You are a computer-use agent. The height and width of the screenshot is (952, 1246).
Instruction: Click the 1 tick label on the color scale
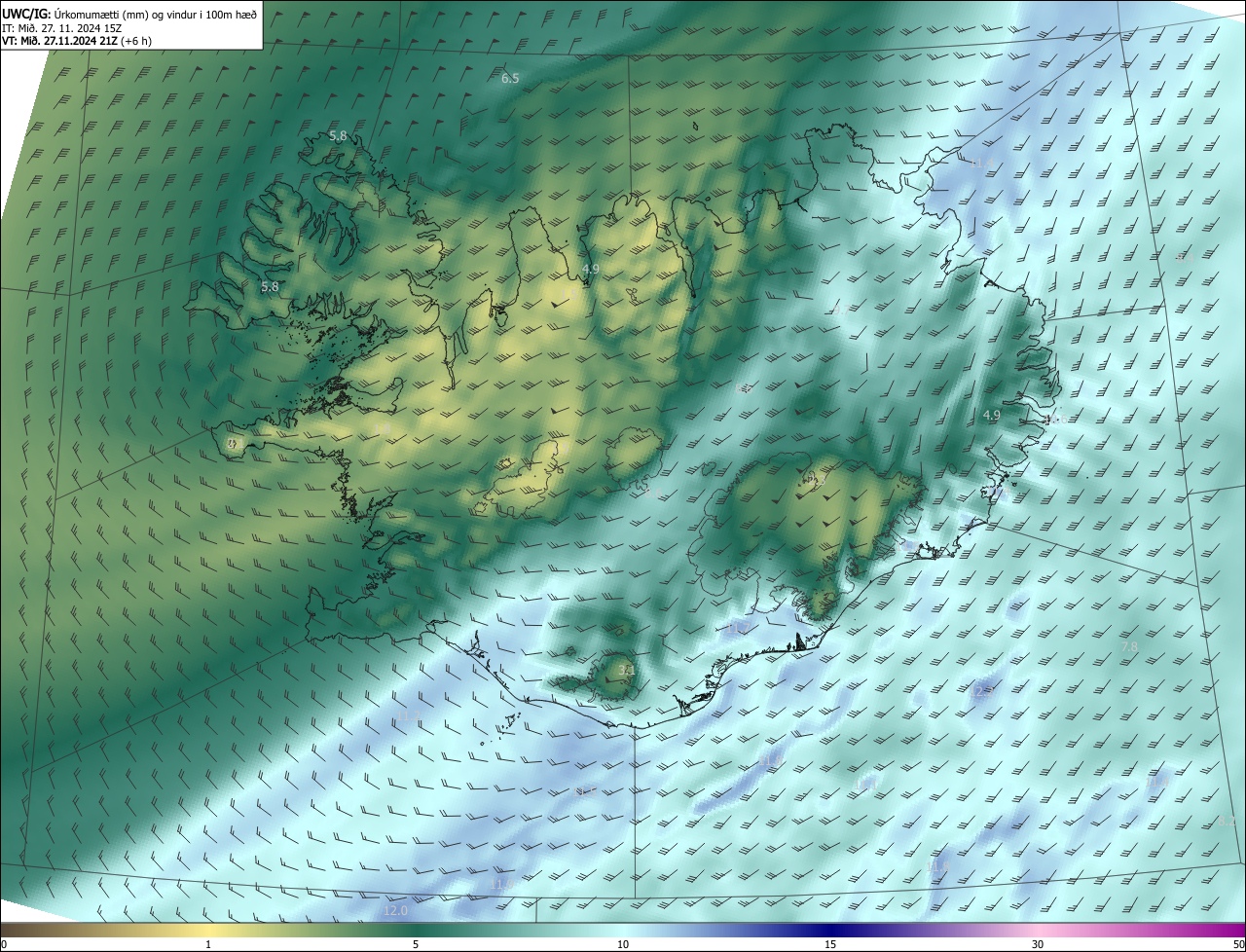(x=208, y=944)
